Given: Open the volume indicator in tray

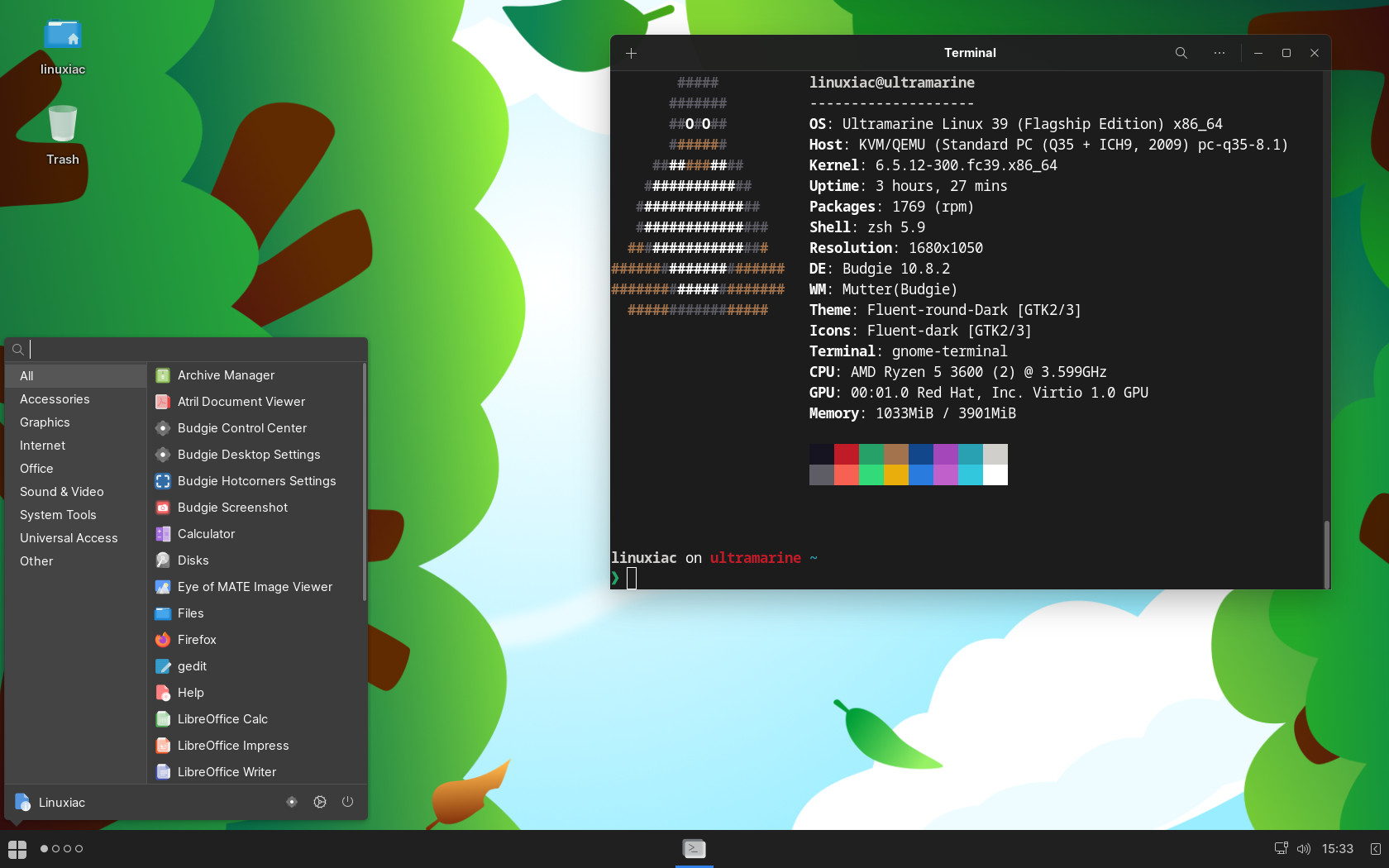Looking at the screenshot, I should point(1304,849).
